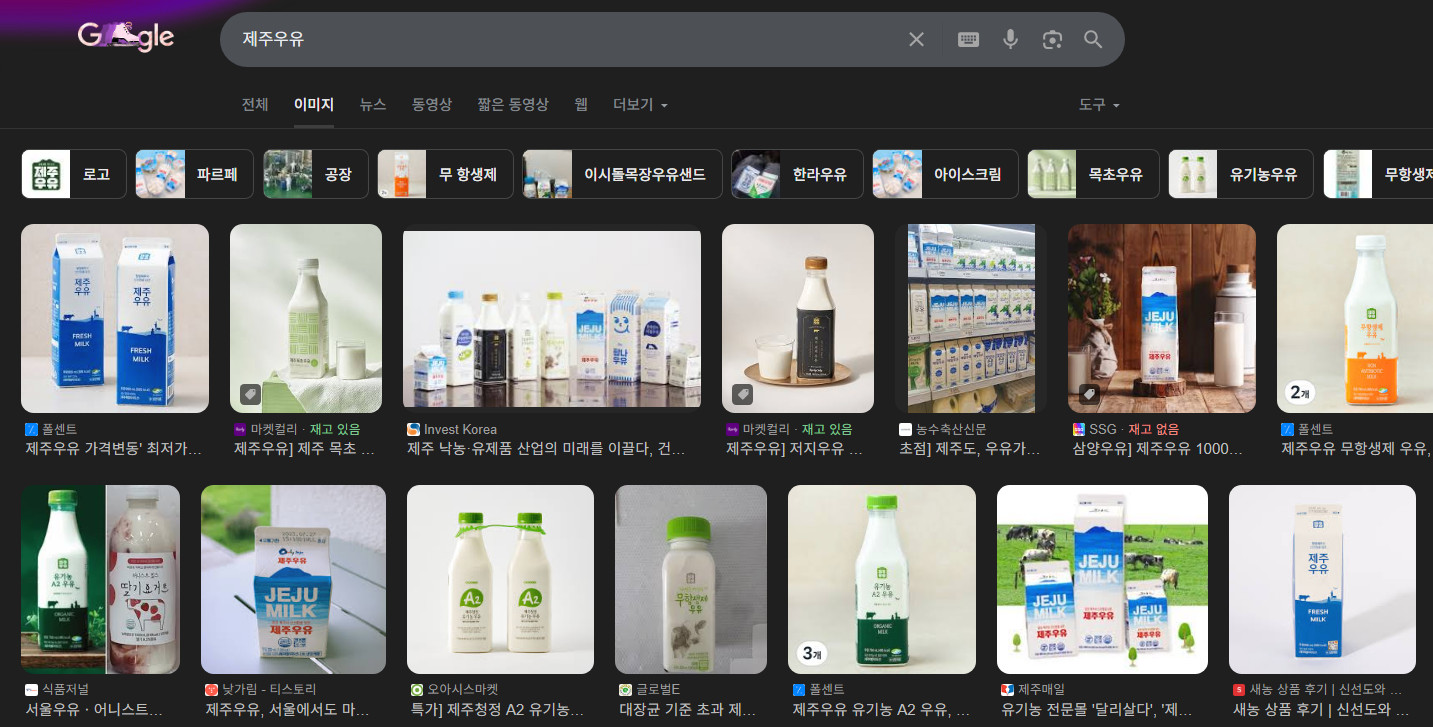Select the 전체 results tab
The width and height of the screenshot is (1433, 727).
[x=255, y=105]
